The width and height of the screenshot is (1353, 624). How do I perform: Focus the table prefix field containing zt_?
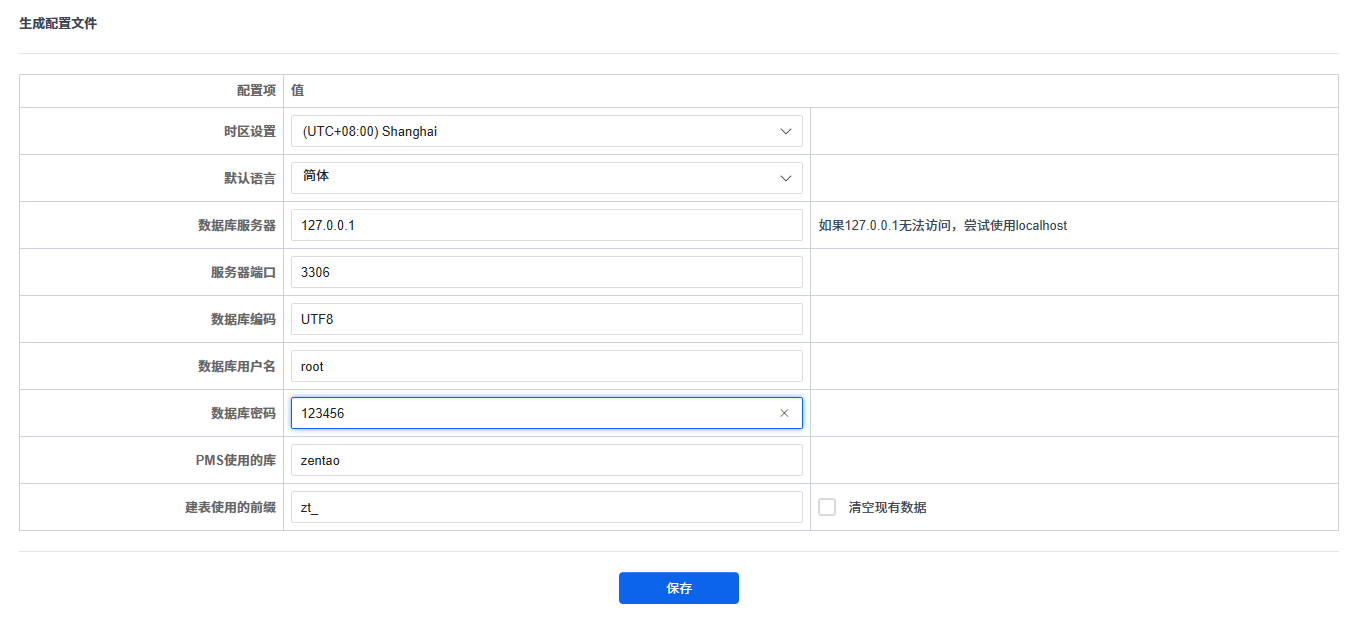(x=546, y=507)
